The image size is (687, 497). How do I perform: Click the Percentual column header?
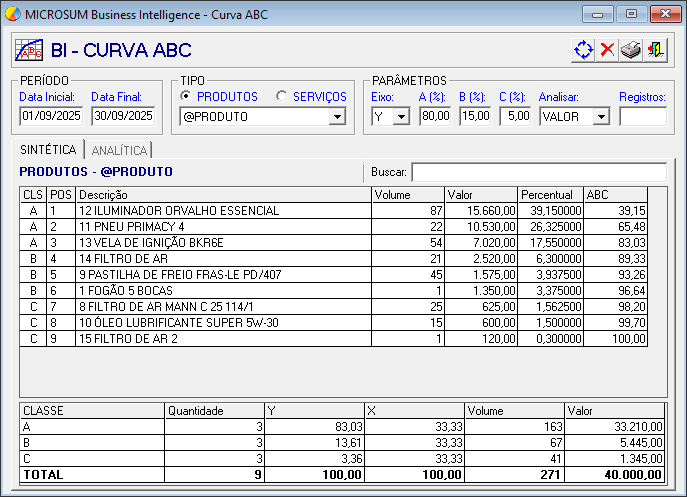coord(551,195)
